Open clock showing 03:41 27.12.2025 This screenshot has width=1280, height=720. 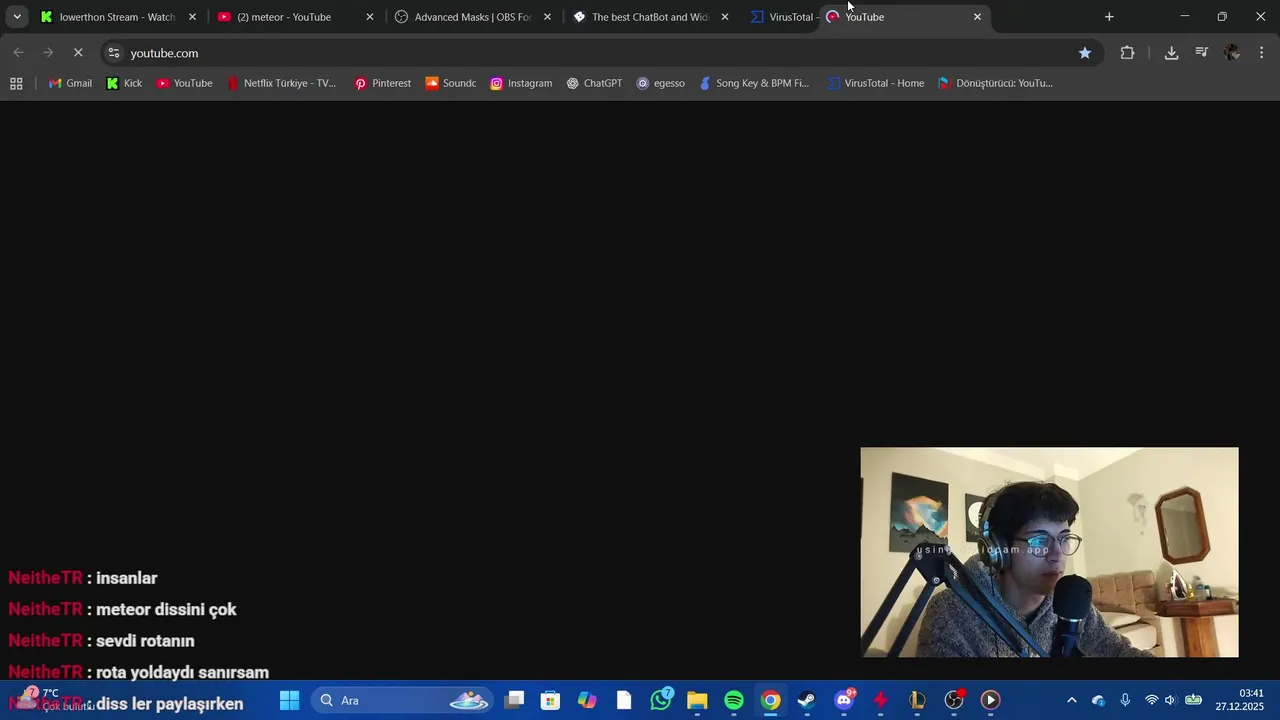click(x=1239, y=700)
